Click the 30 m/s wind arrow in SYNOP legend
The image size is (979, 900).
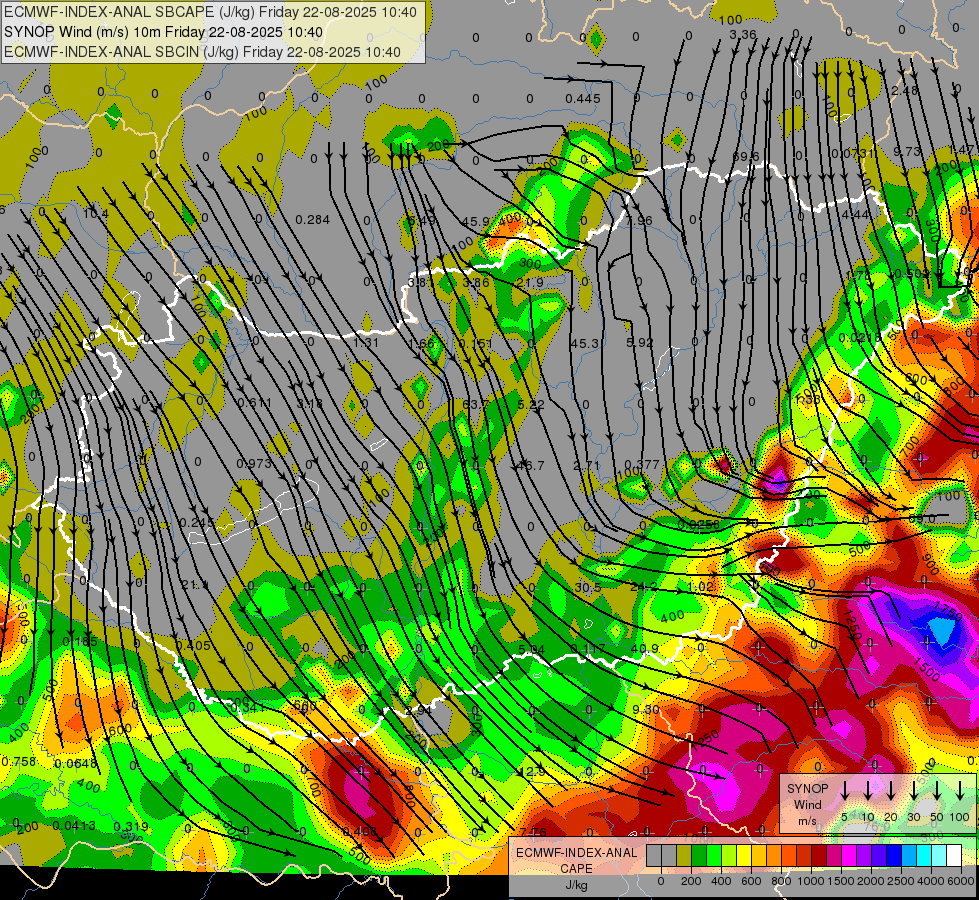pos(913,792)
